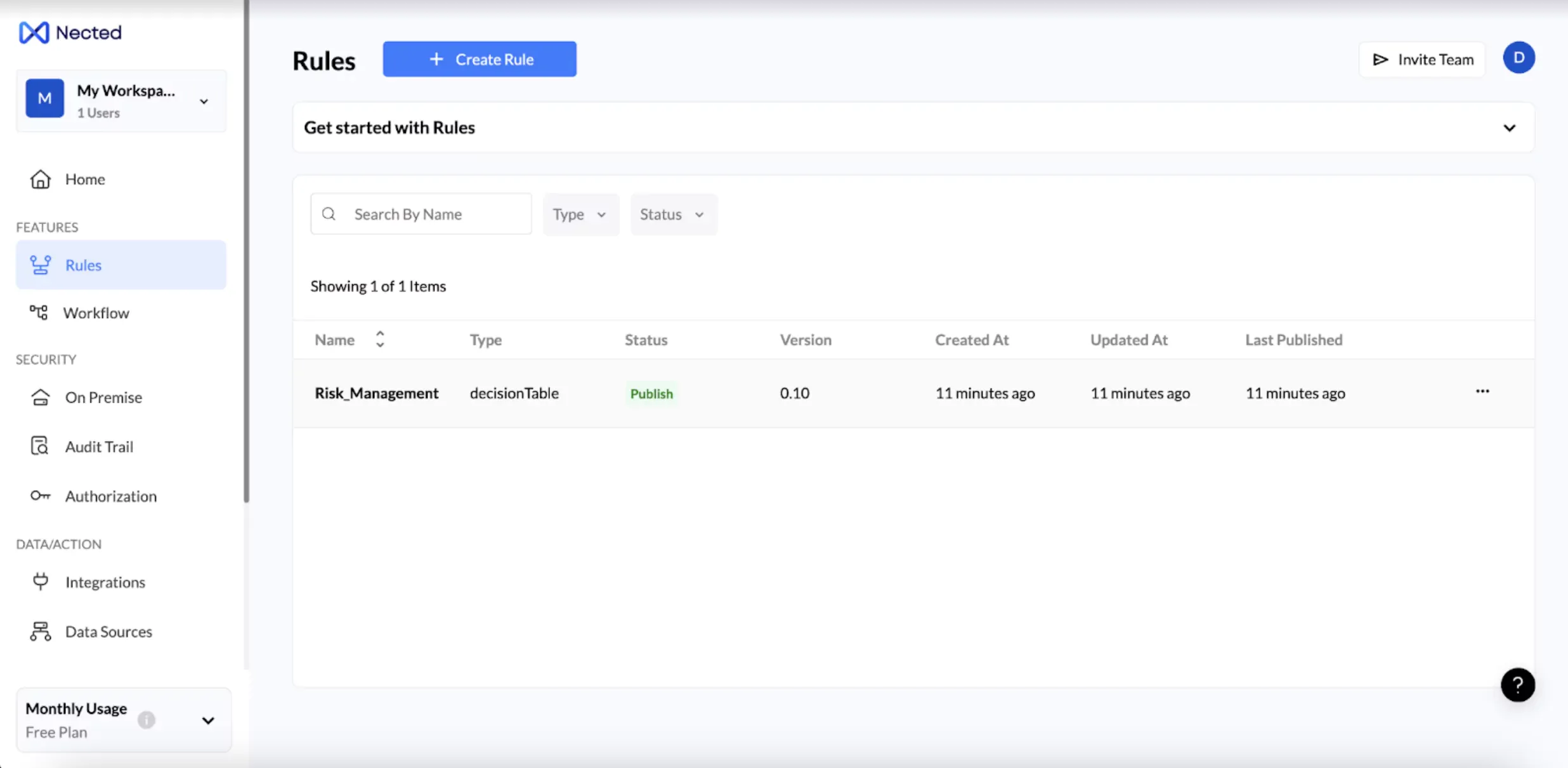
Task: Click the My Workspace M avatar
Action: 44,98
